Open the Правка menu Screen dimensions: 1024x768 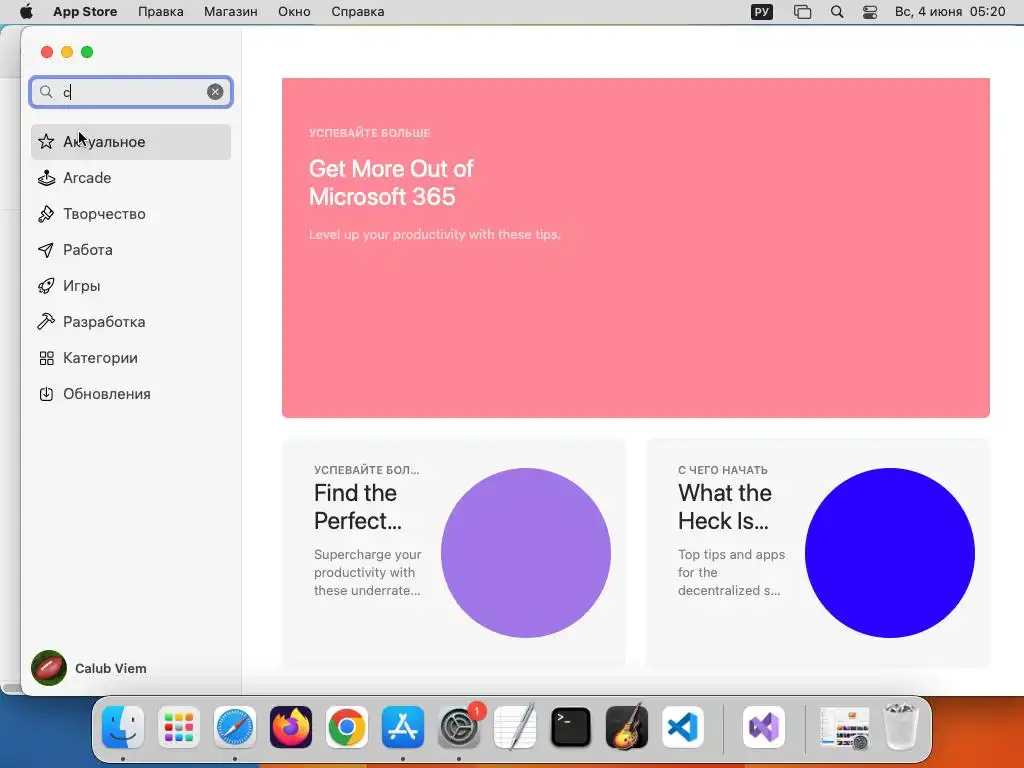[x=161, y=12]
